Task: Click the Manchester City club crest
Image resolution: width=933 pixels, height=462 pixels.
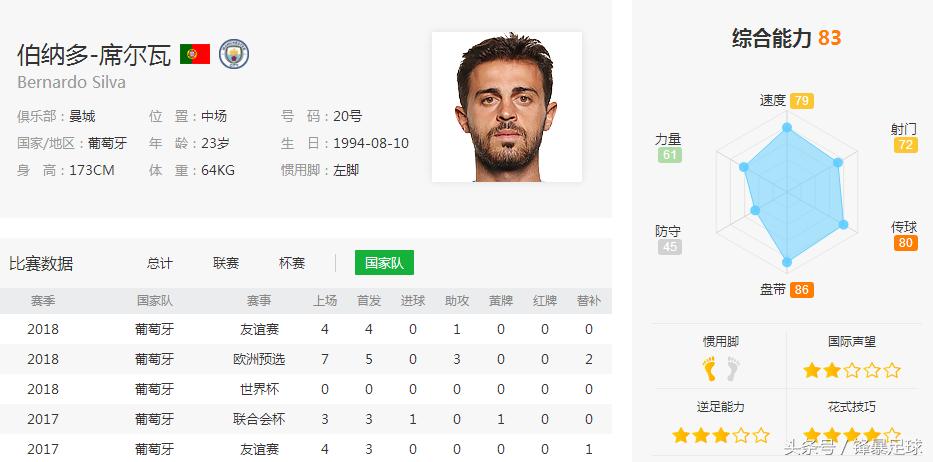Action: (234, 54)
